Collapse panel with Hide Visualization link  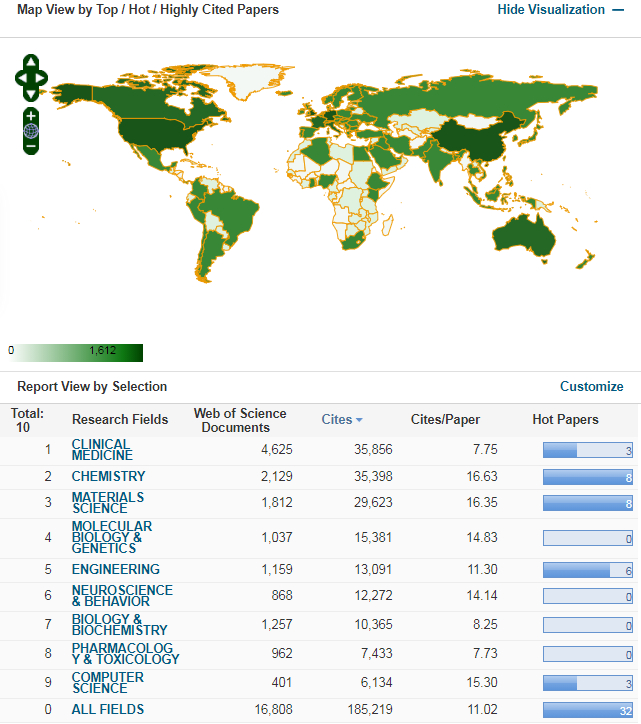click(x=561, y=10)
